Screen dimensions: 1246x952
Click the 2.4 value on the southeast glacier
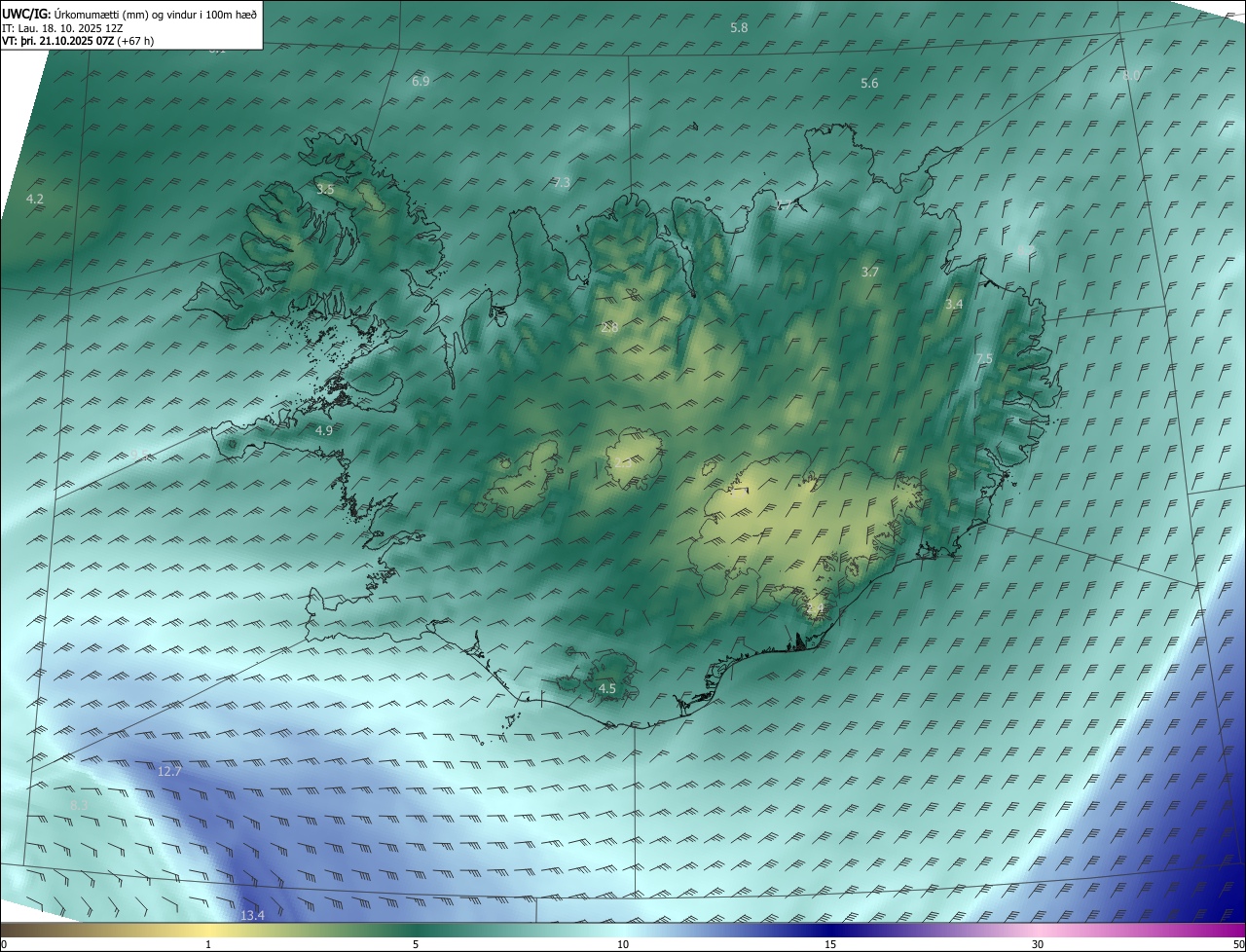pos(815,609)
